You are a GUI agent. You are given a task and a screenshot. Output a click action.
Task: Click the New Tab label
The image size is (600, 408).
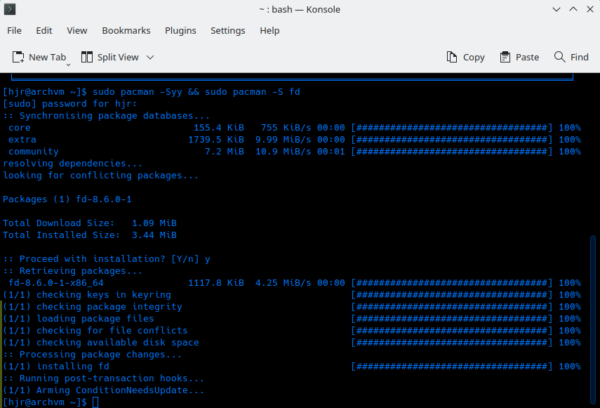[47, 57]
